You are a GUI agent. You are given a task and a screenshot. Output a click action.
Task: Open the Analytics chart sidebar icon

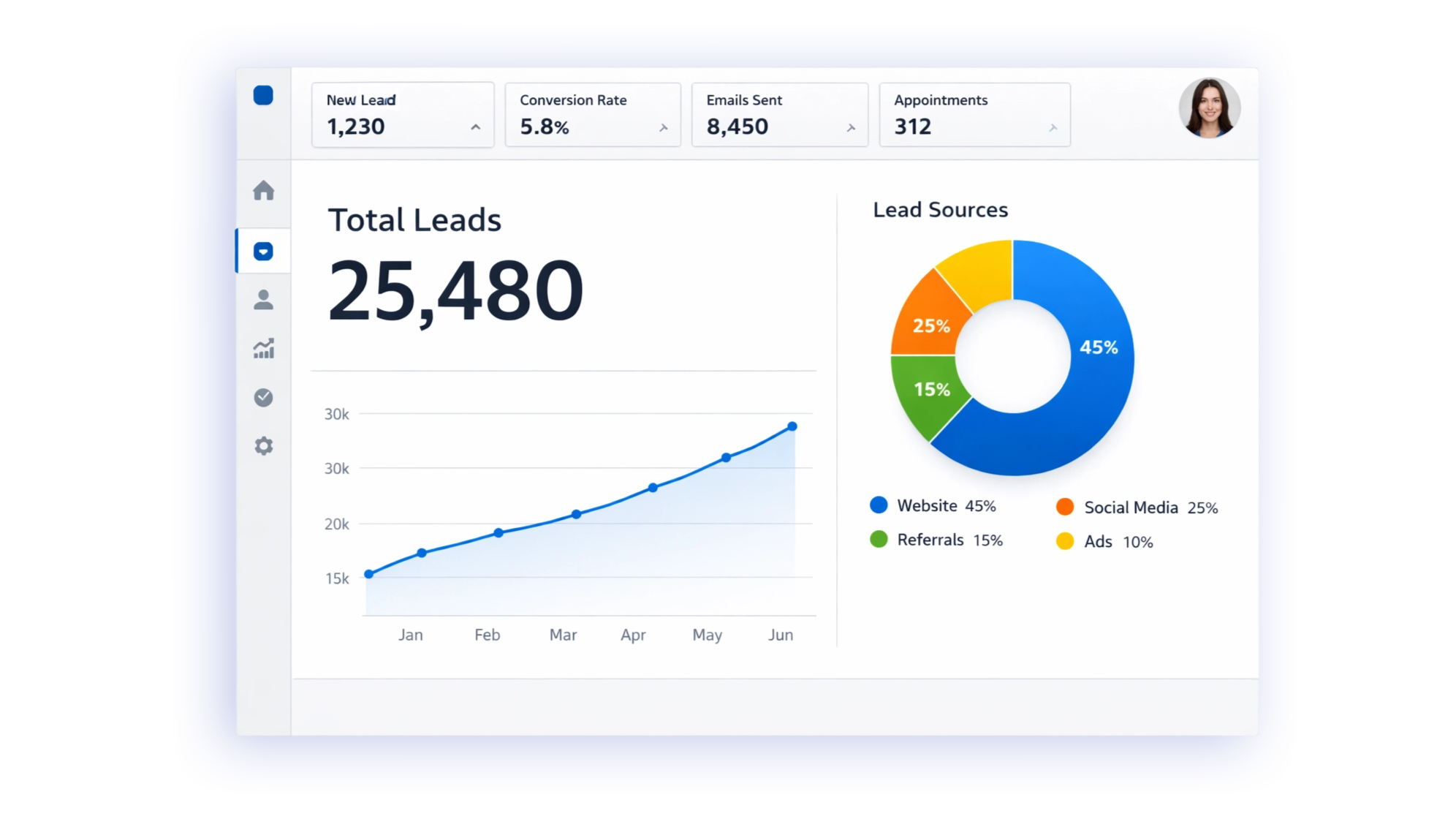(x=263, y=349)
